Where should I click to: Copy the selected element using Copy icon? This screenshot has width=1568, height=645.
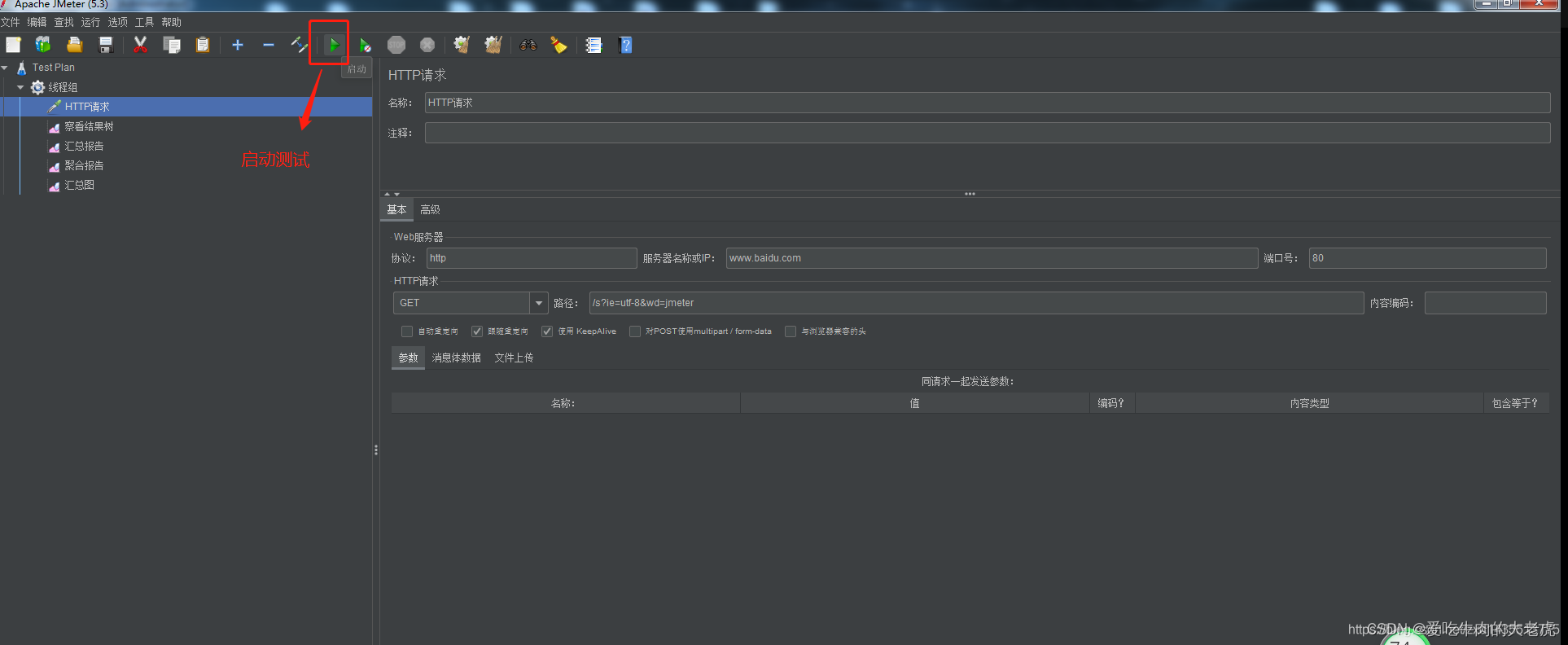pyautogui.click(x=172, y=45)
